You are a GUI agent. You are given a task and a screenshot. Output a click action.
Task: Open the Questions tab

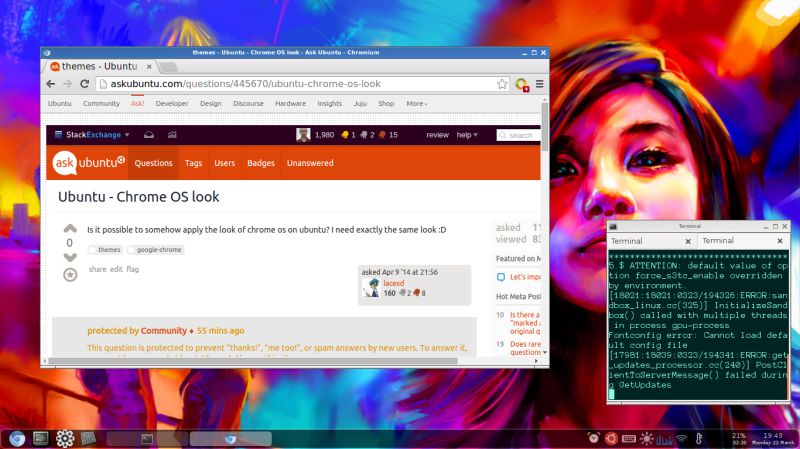154,163
